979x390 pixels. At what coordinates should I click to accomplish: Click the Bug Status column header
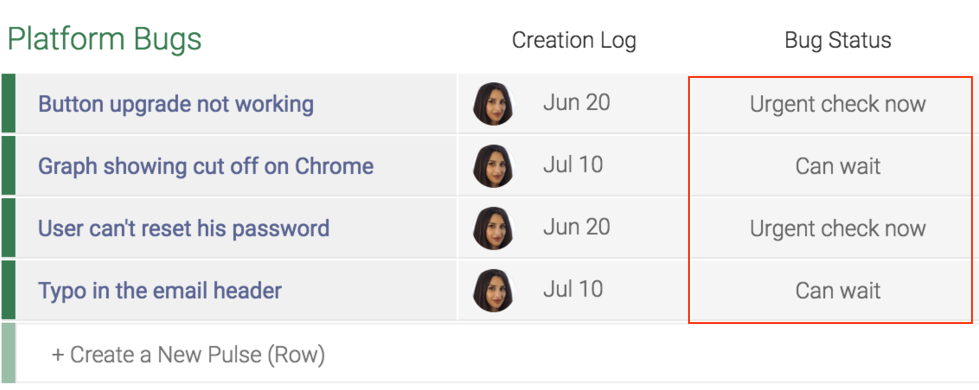(838, 40)
